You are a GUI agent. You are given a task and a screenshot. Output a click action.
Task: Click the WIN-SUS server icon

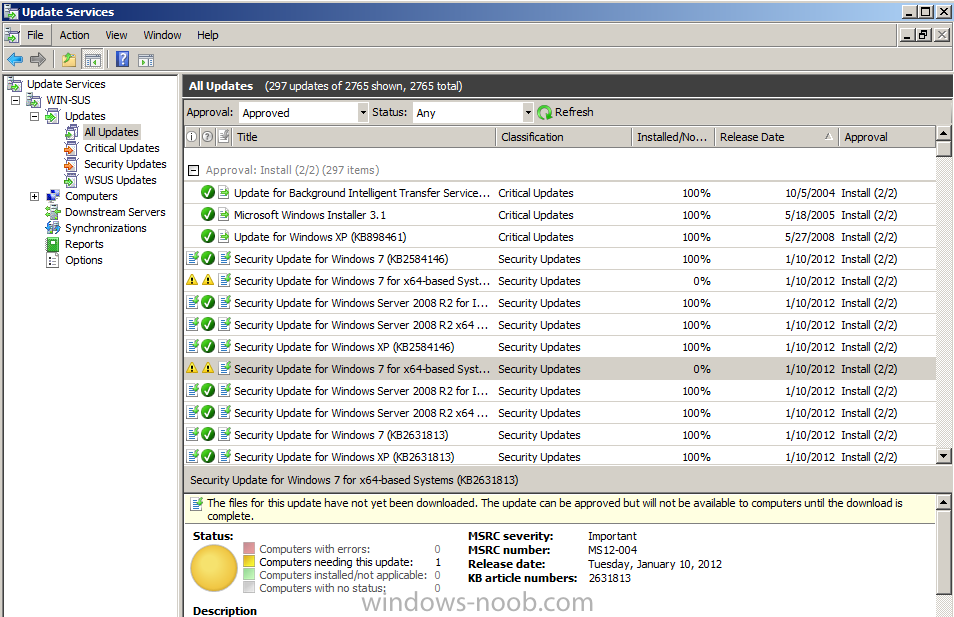coord(34,100)
